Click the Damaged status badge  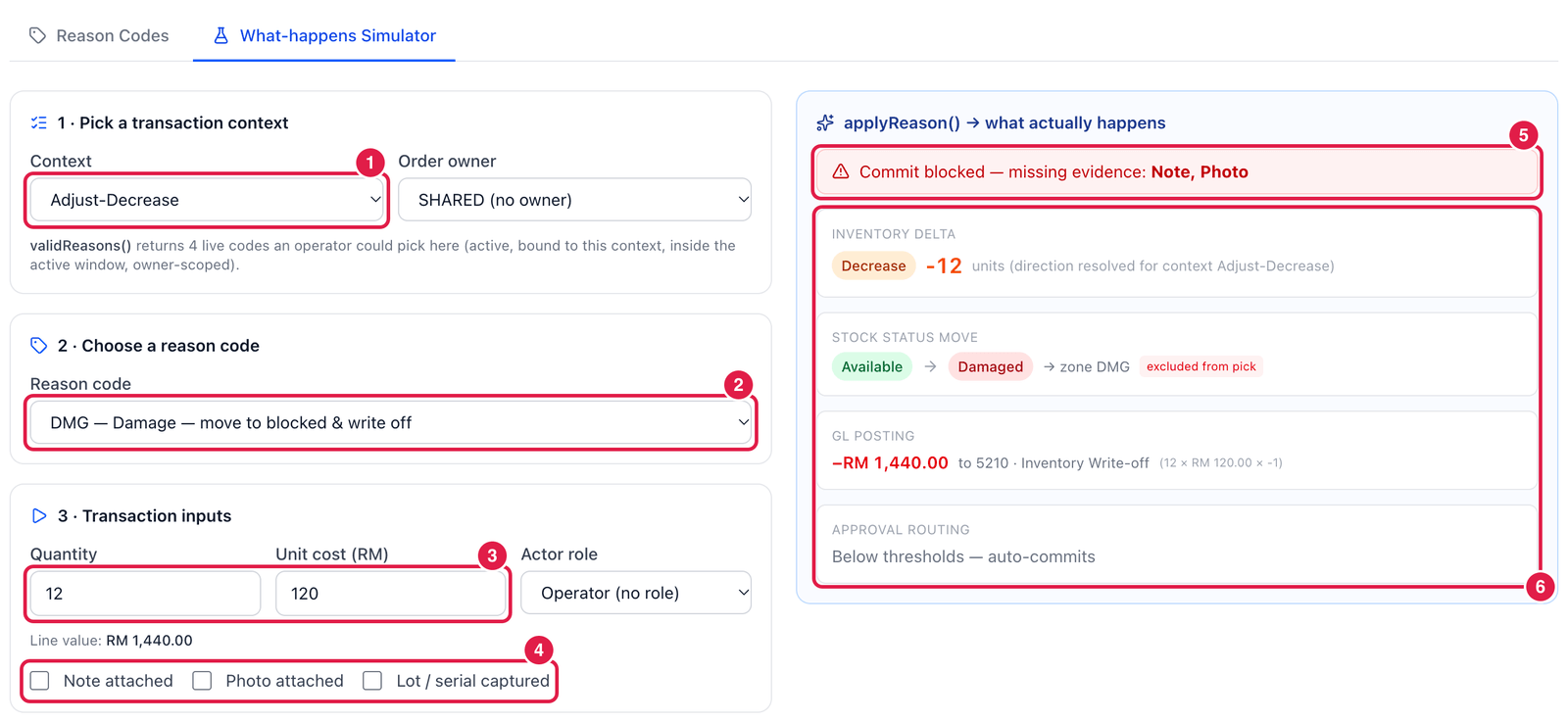990,366
